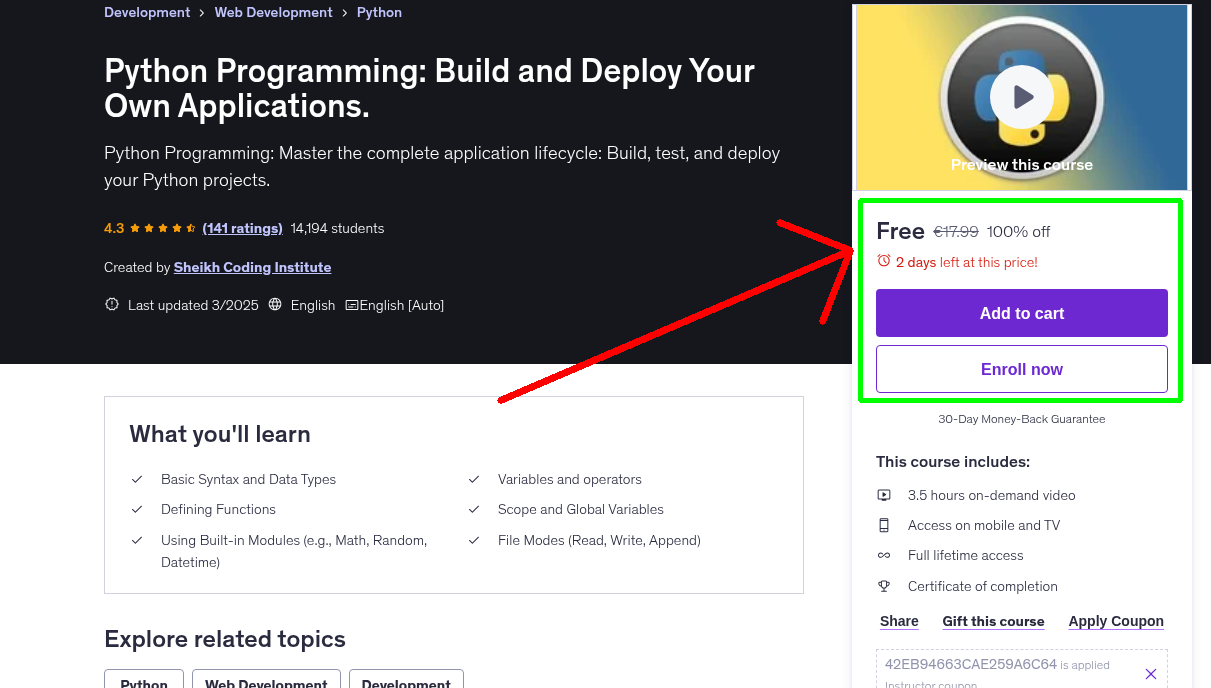
Task: Click the certificate trophy icon
Action: (x=884, y=586)
